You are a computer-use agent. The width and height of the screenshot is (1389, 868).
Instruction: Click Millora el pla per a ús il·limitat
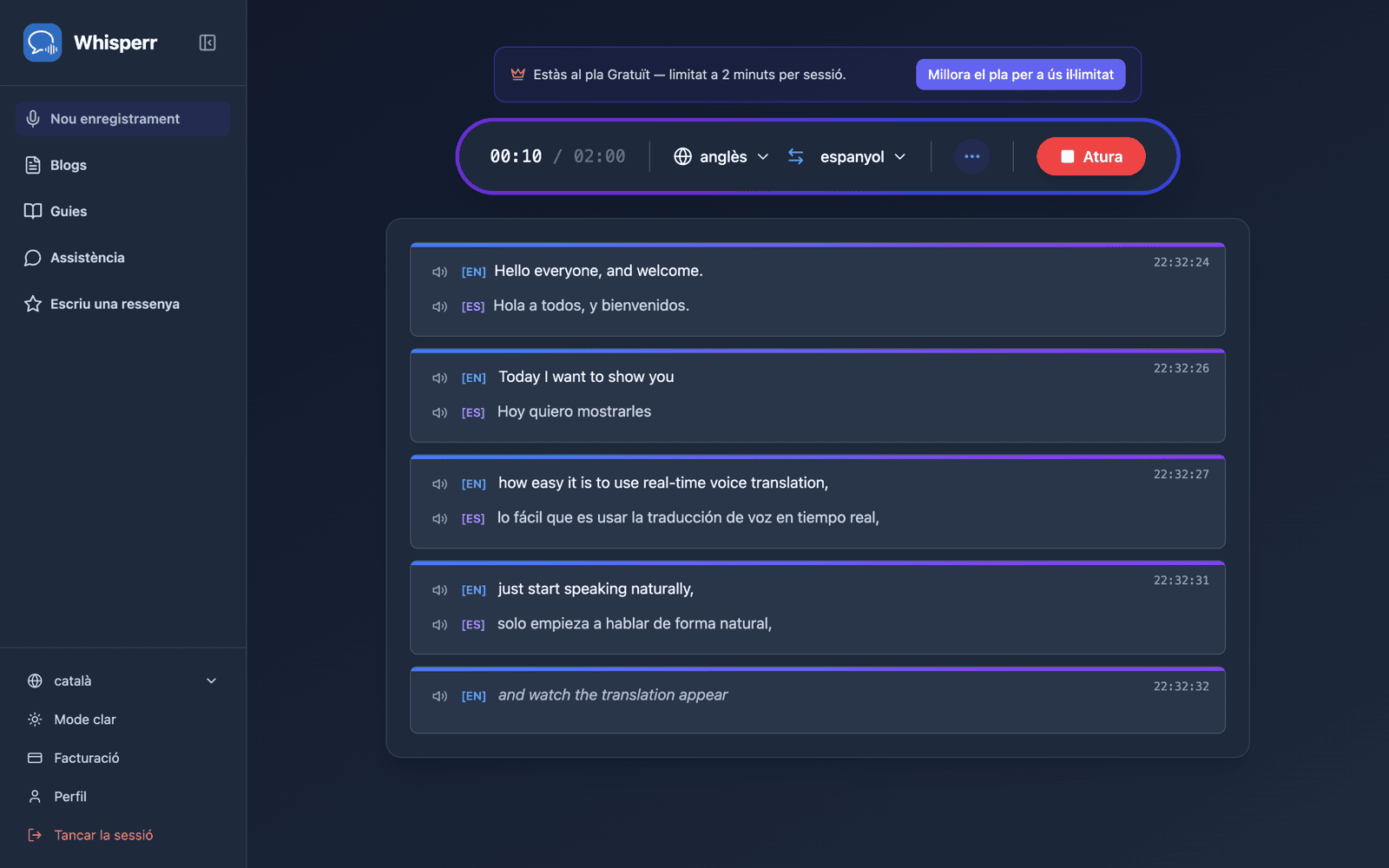pyautogui.click(x=1020, y=75)
